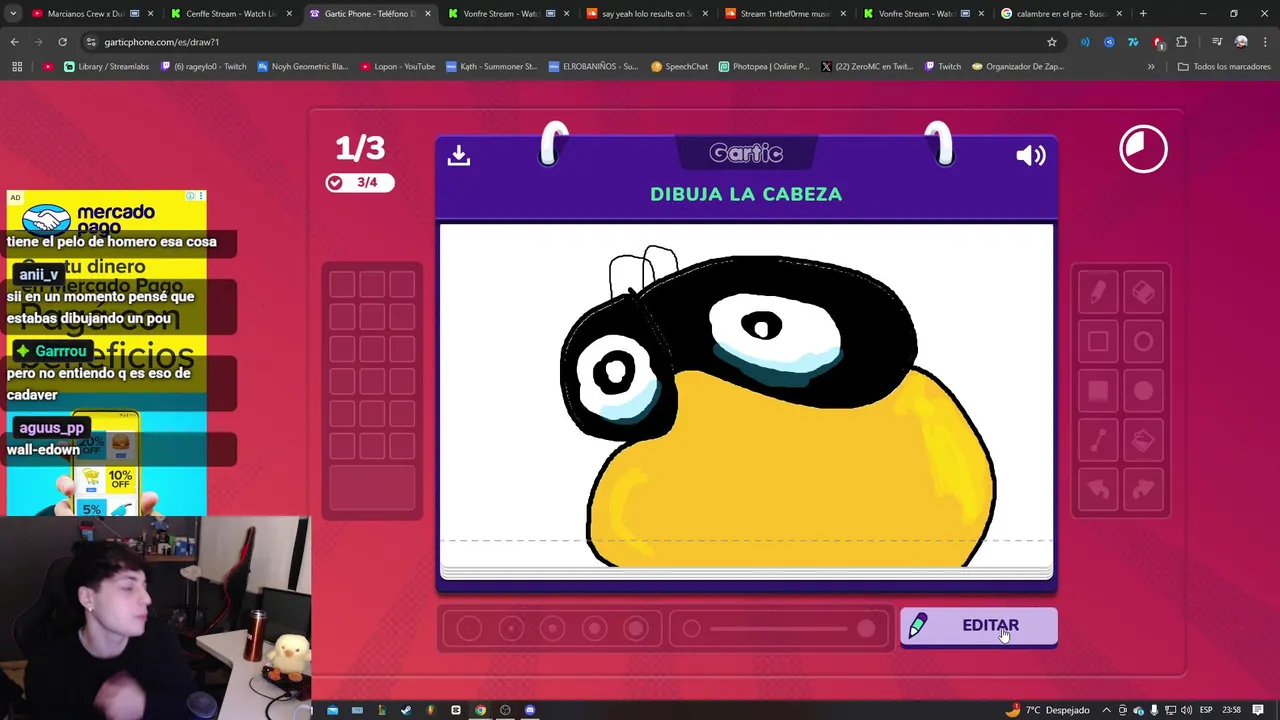Open the SpeechChat bookmark
Viewport: 1280px width, 720px height.
679,66
